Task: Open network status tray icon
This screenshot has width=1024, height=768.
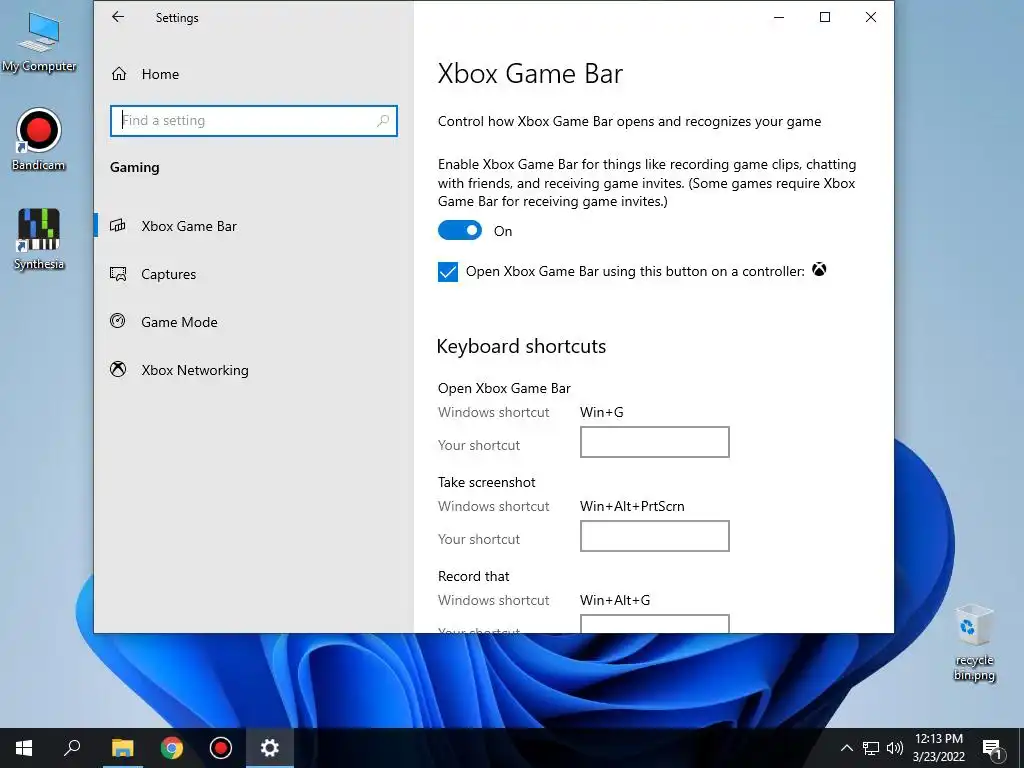Action: (871, 748)
